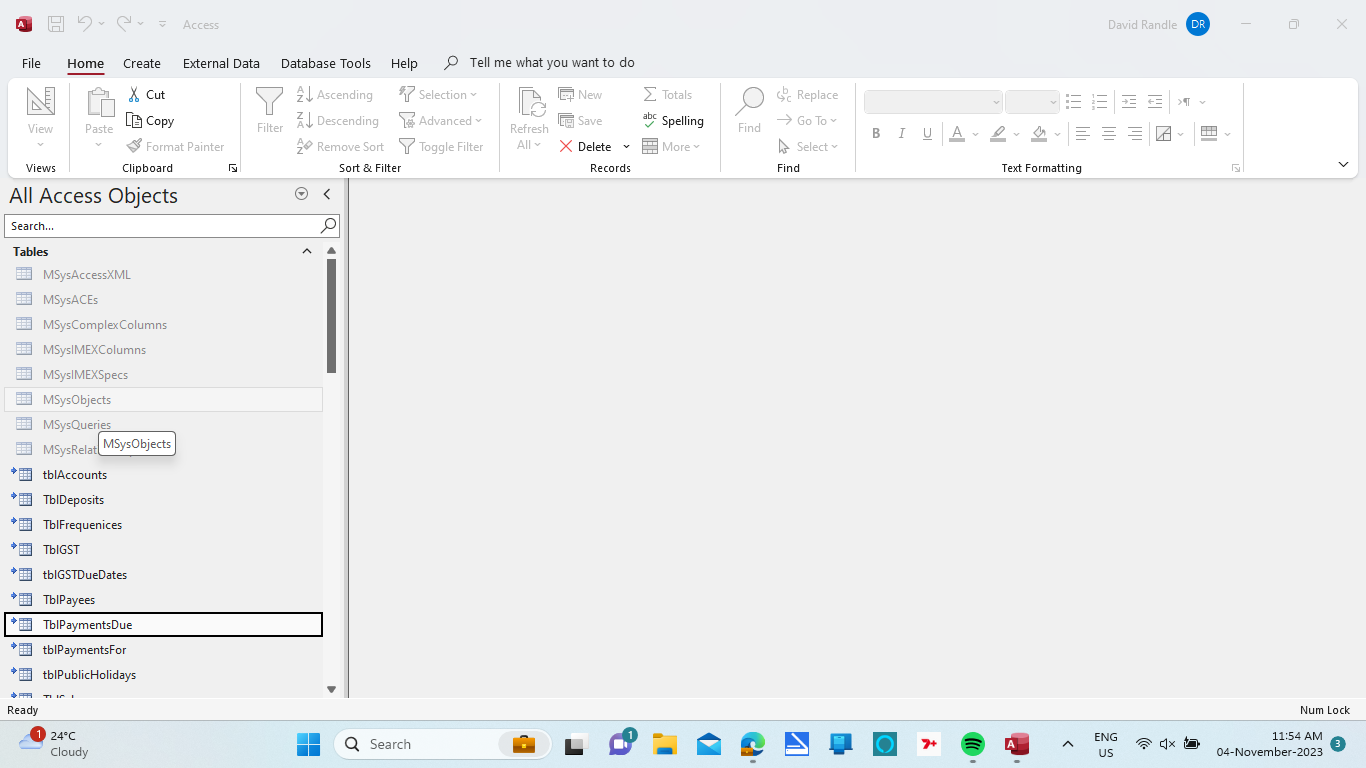Click the red Delete record icon
1366x768 pixels.
[x=566, y=147]
